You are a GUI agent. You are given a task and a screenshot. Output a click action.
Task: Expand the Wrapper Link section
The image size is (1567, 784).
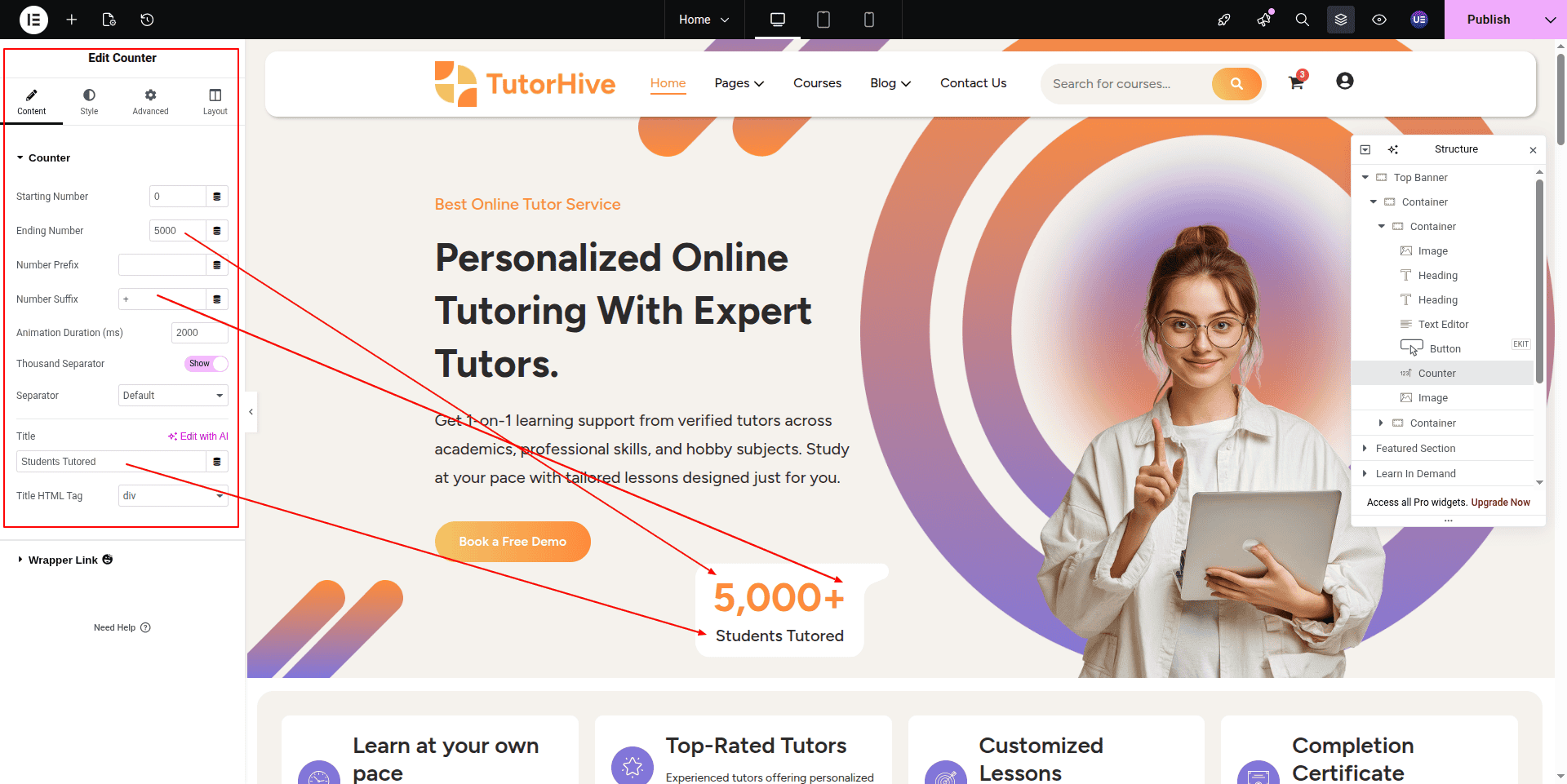[64, 560]
